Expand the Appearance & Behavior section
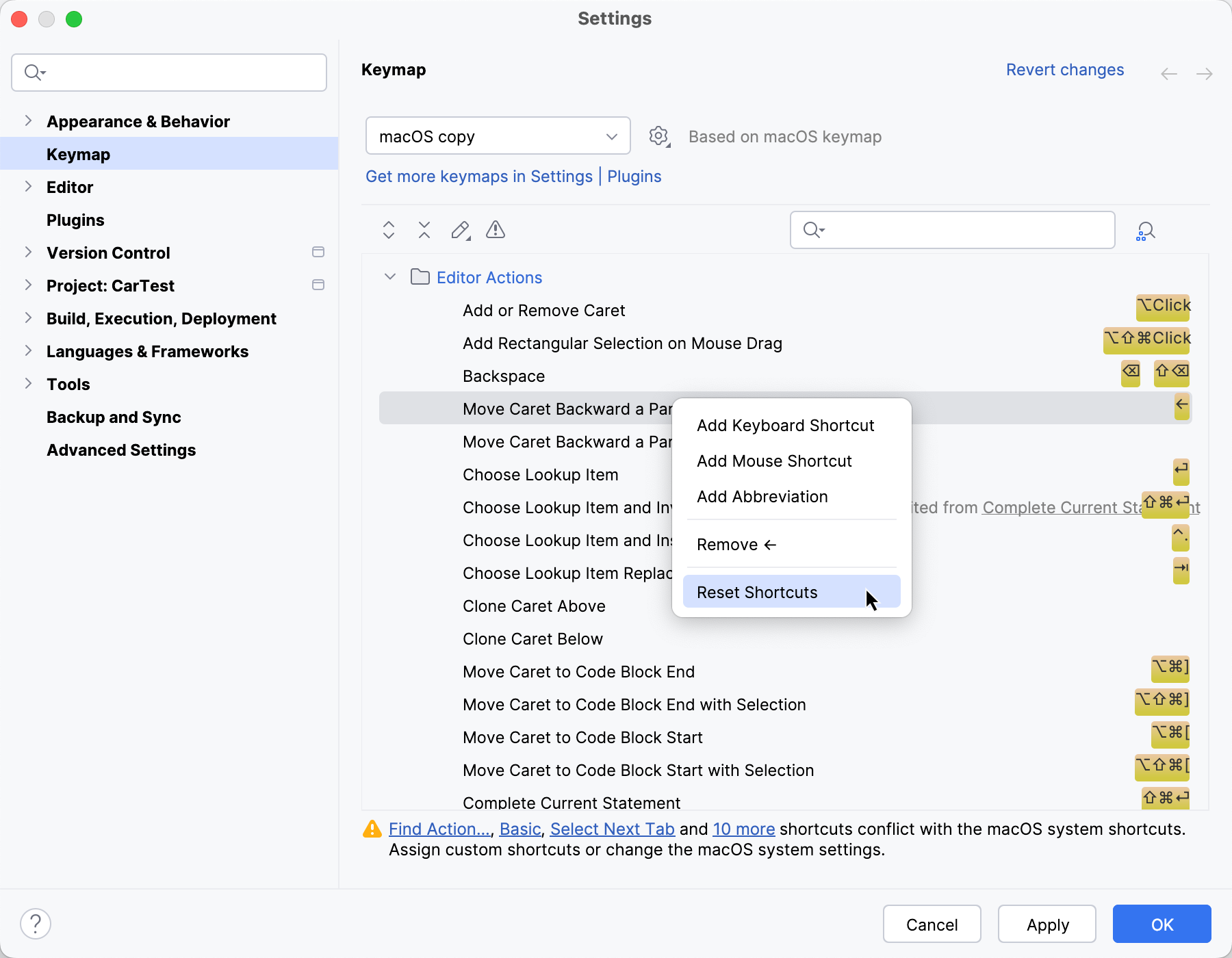The width and height of the screenshot is (1232, 958). pos(29,120)
